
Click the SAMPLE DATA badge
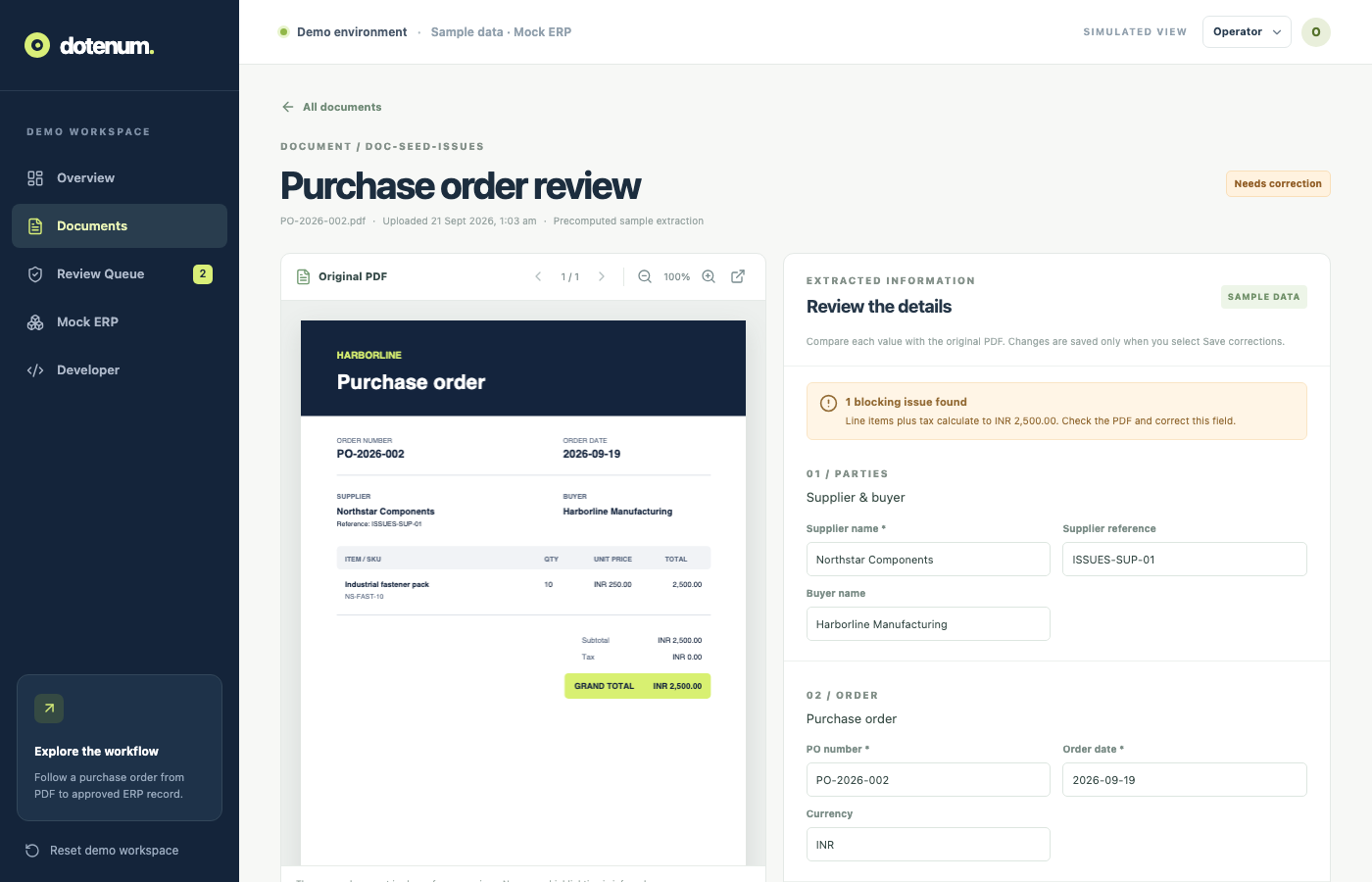point(1263,297)
